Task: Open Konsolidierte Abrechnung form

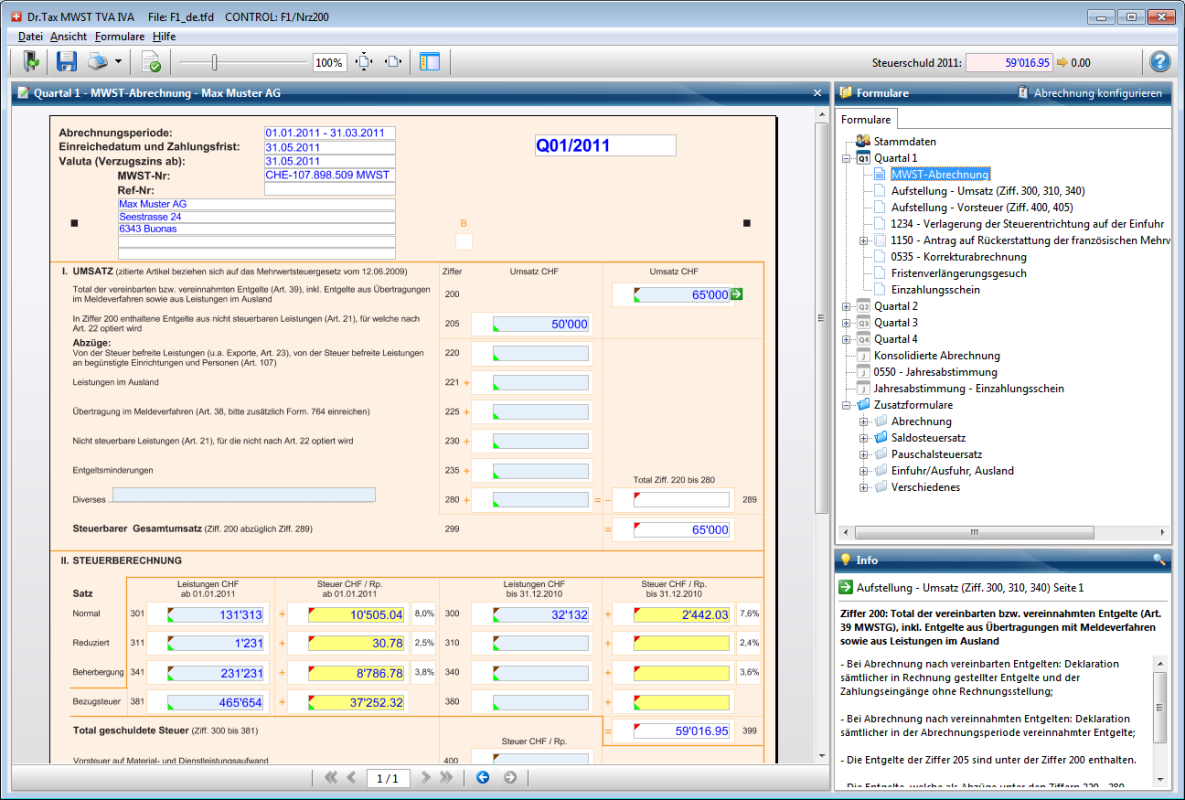Action: tap(936, 356)
